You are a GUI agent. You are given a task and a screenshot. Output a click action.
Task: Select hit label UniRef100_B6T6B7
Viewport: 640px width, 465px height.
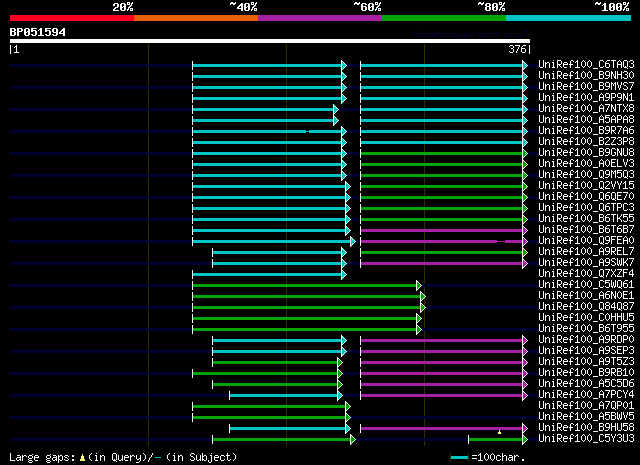pyautogui.click(x=586, y=230)
